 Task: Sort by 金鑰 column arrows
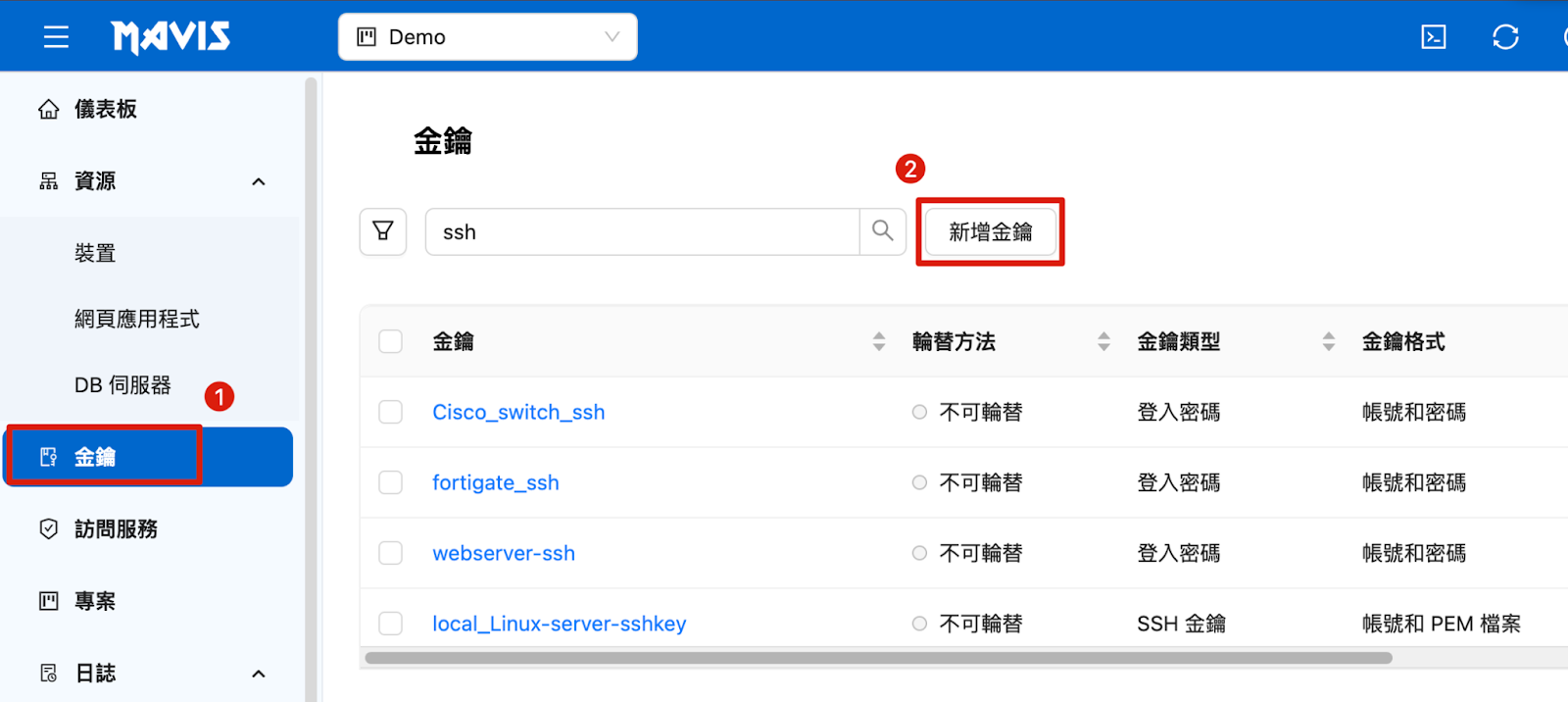coord(878,341)
